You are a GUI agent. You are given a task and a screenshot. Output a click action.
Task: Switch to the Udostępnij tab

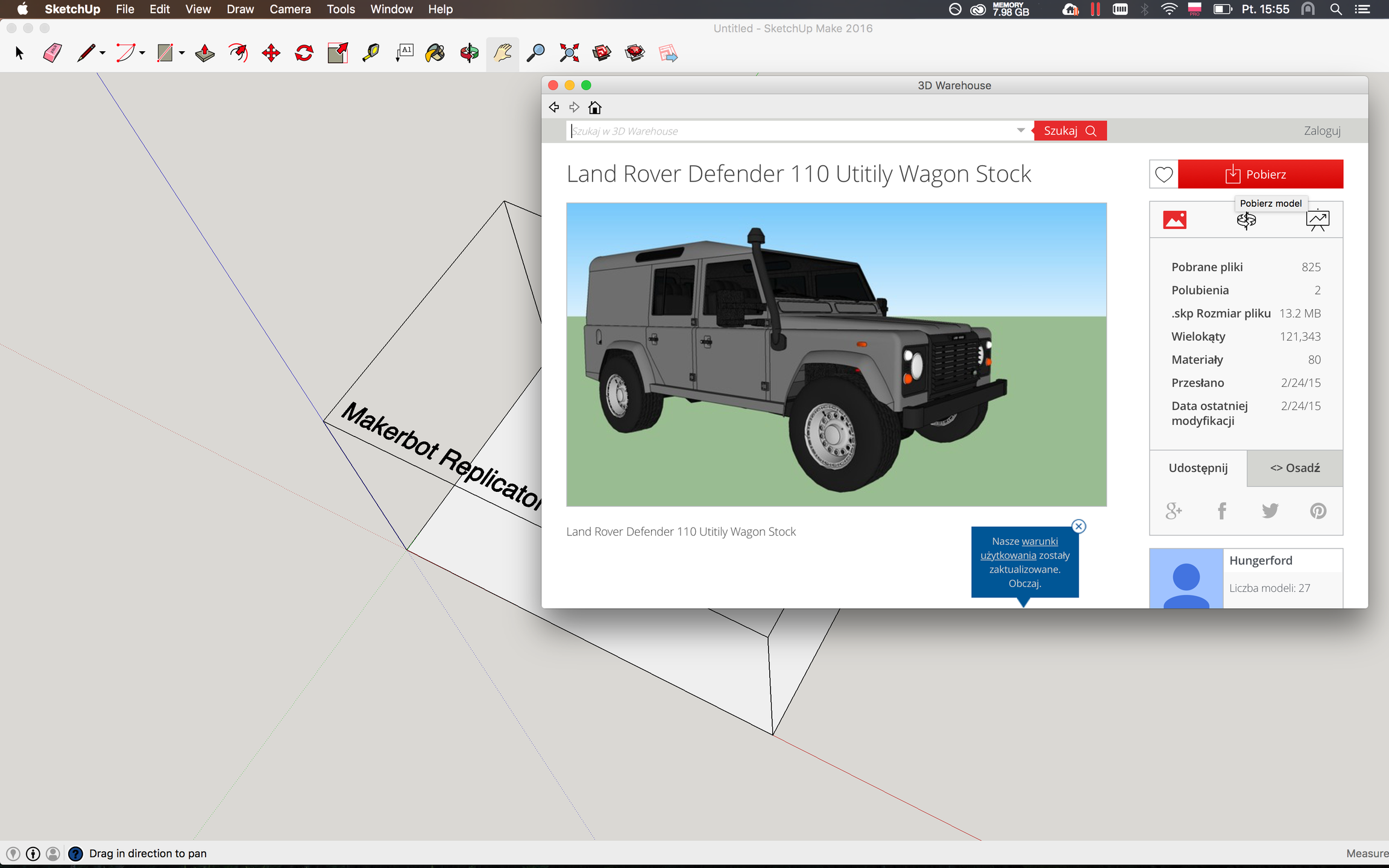1198,468
